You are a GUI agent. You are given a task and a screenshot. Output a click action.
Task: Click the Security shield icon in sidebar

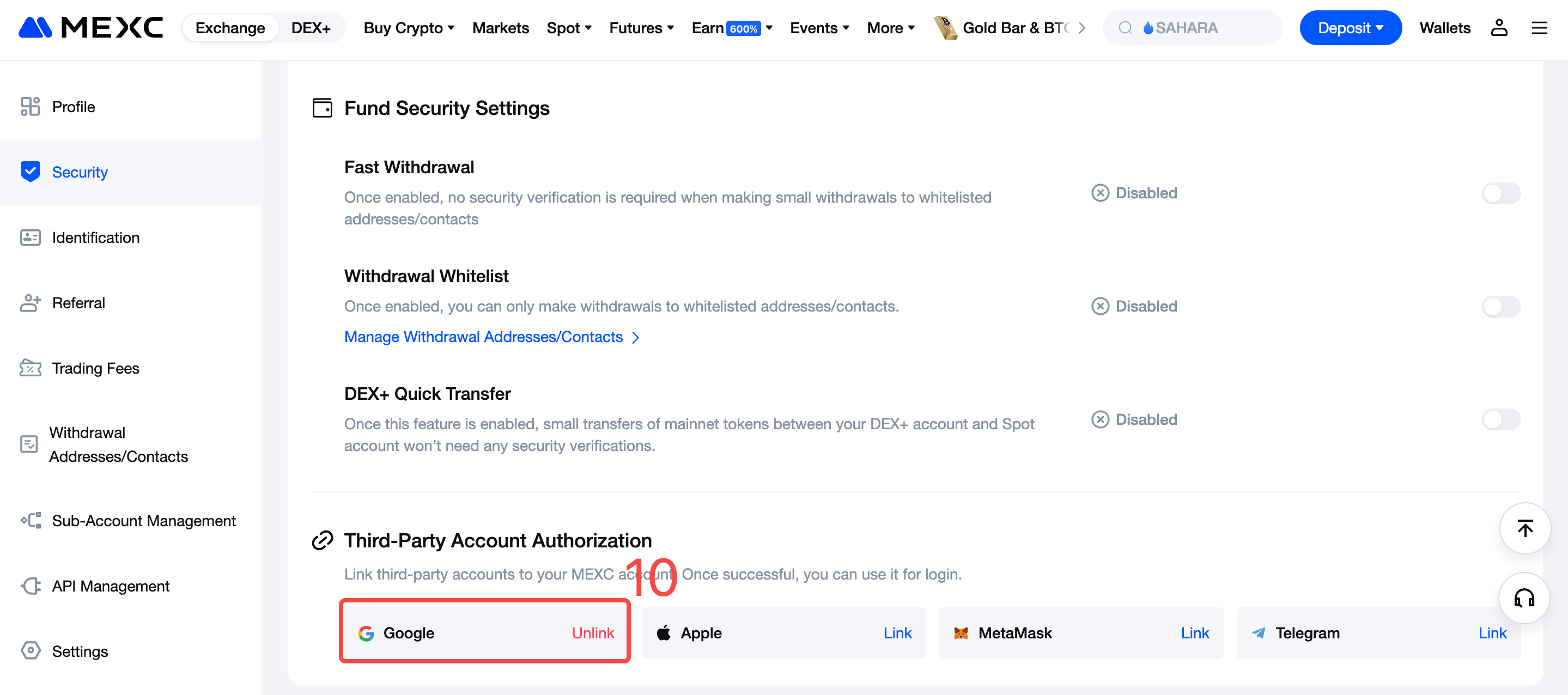pos(30,172)
